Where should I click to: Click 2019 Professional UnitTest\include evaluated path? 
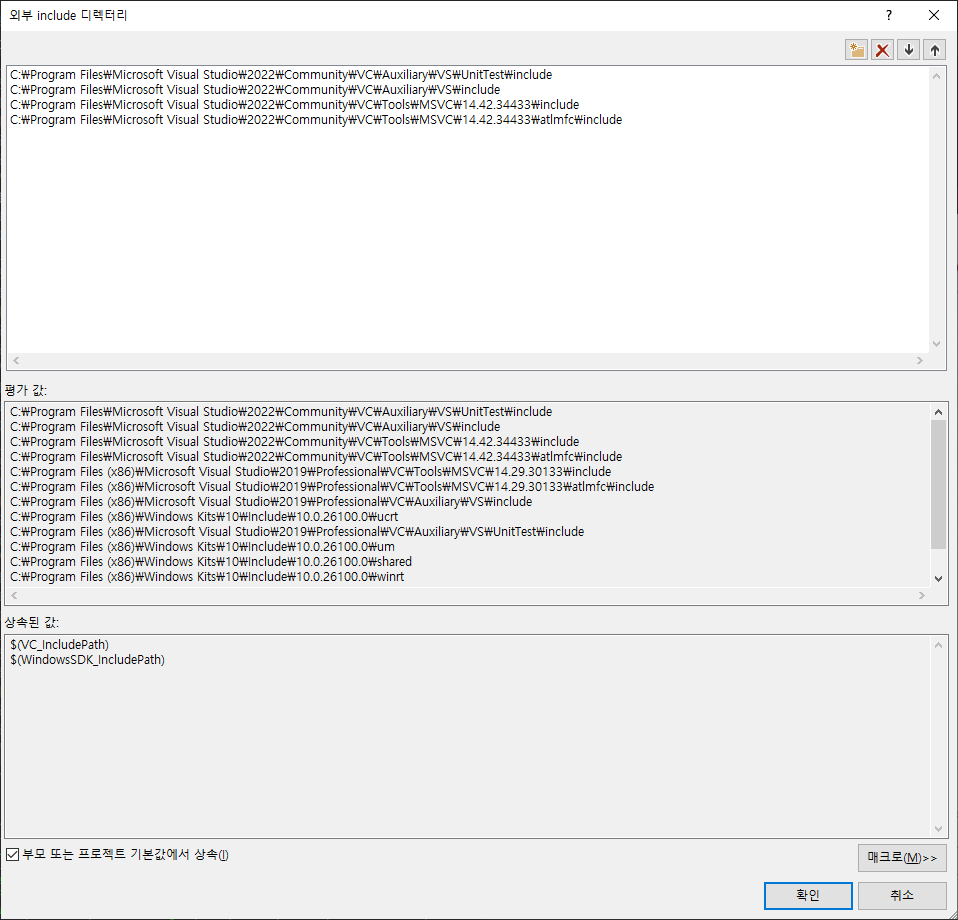297,531
